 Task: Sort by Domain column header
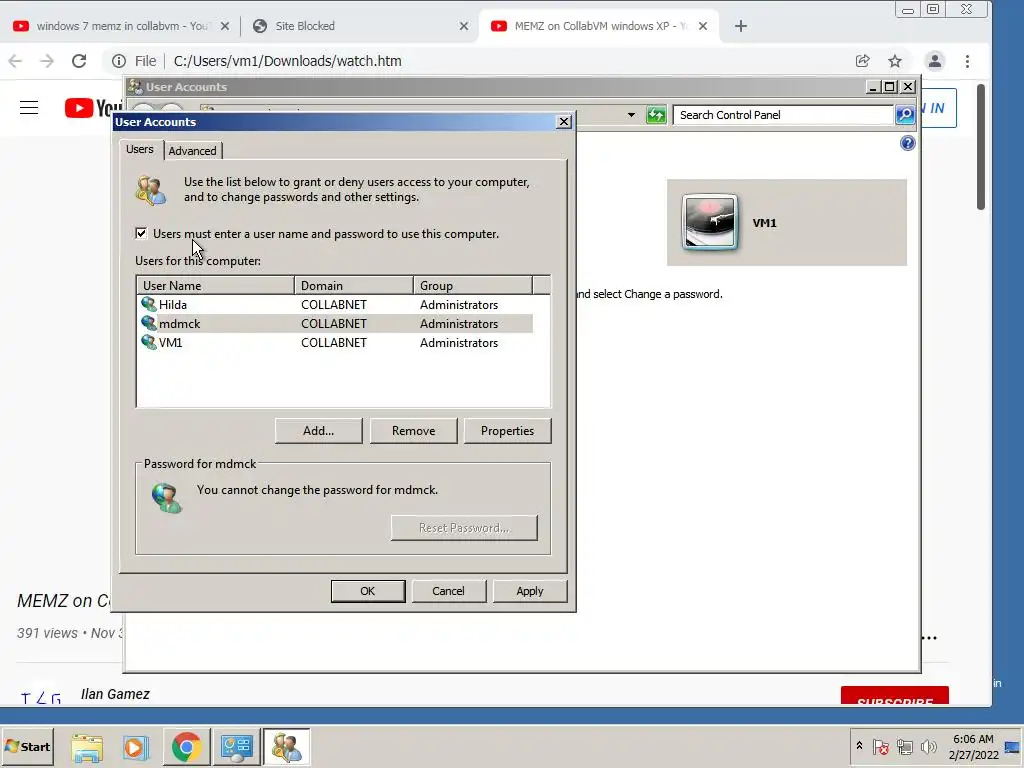[x=353, y=285]
